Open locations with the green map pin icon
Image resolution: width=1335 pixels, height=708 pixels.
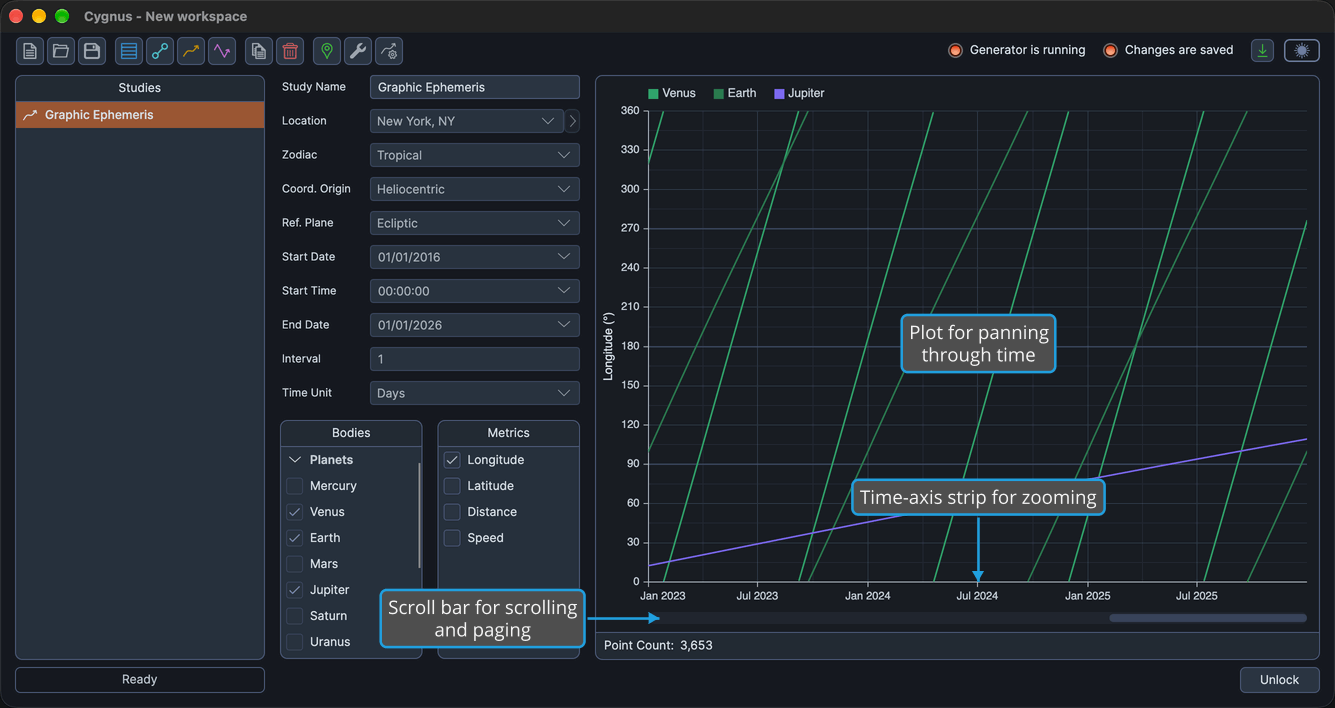[x=327, y=51]
